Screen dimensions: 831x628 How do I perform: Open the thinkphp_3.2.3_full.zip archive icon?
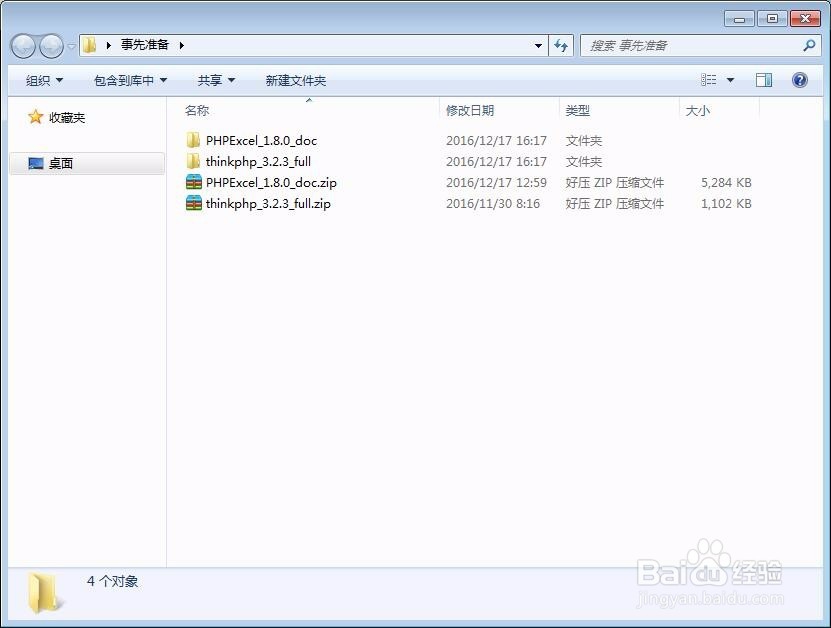coord(194,203)
